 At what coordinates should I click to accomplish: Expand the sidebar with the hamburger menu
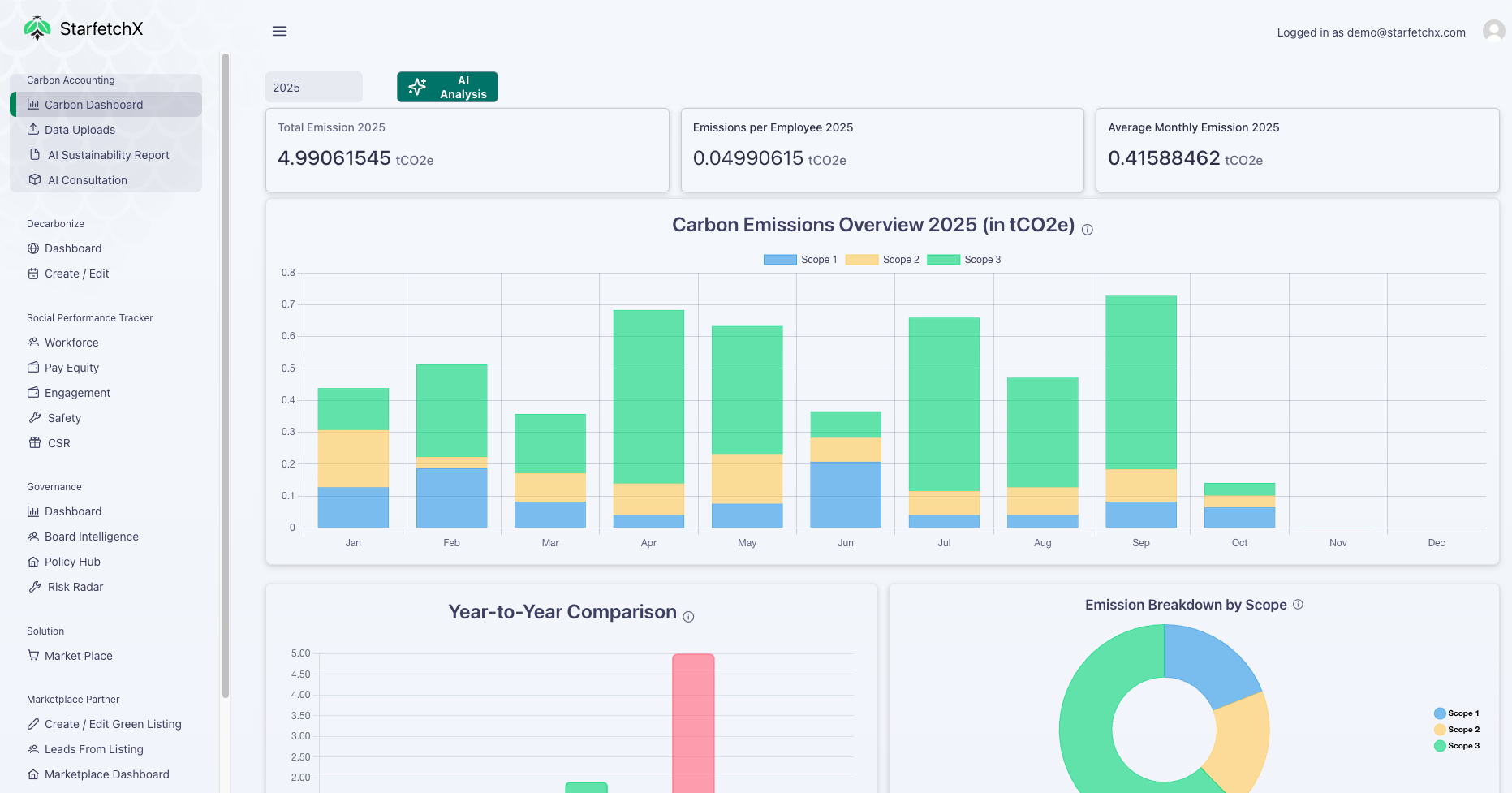(x=279, y=31)
